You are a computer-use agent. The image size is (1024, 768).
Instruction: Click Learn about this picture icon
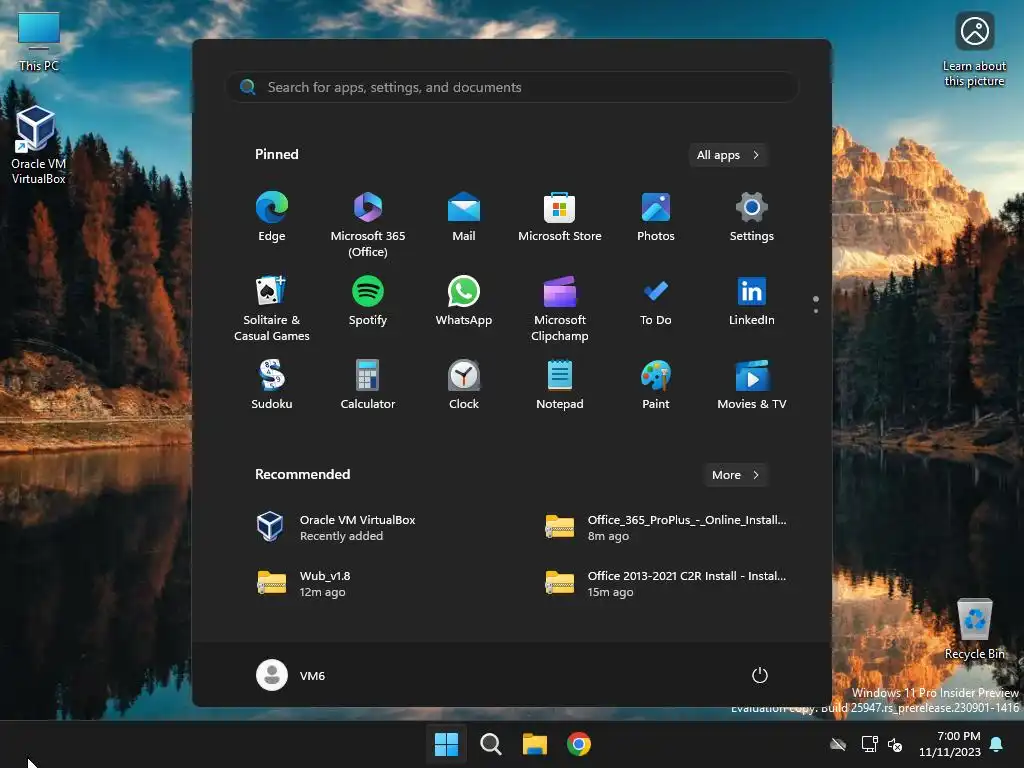(x=974, y=50)
